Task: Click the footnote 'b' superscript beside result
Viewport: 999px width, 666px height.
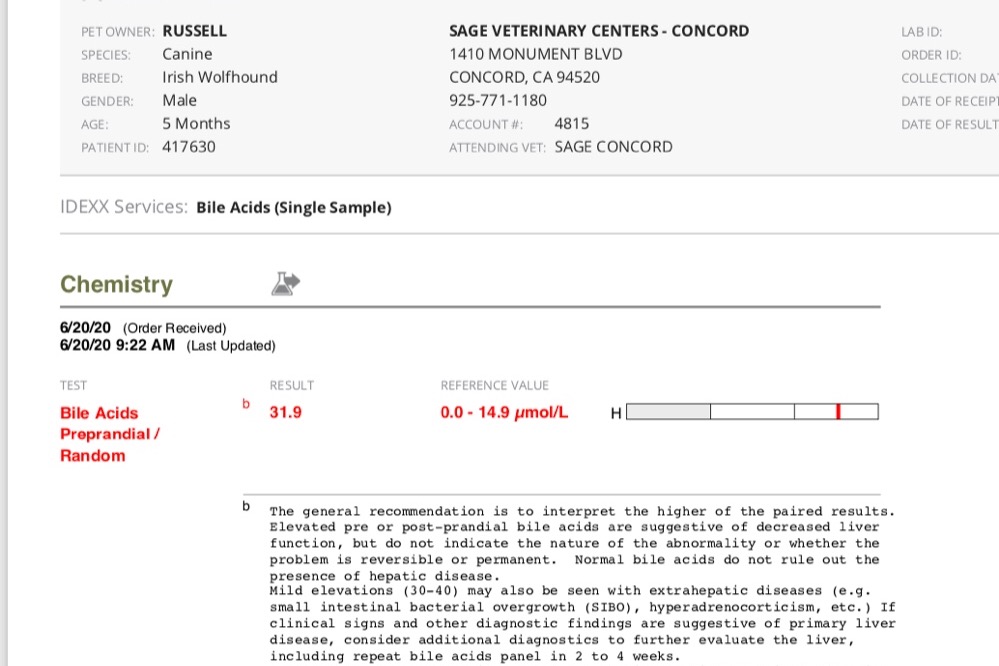Action: click(246, 404)
